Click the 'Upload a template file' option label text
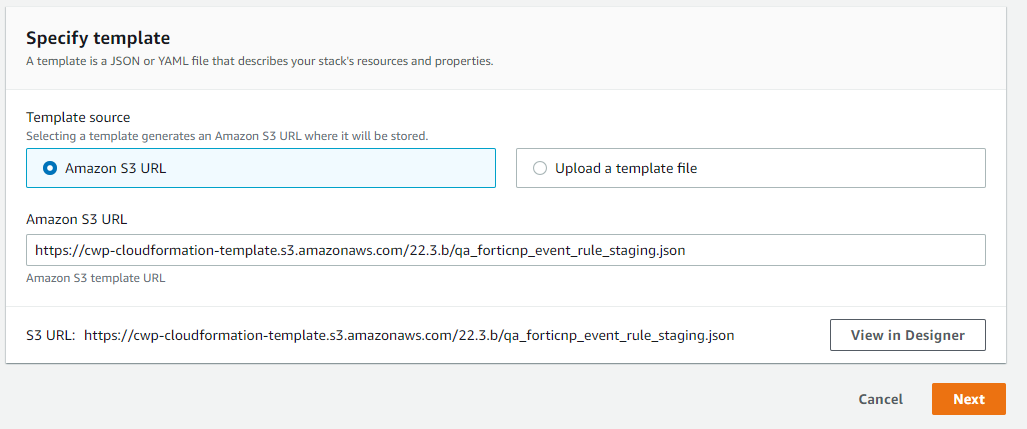This screenshot has height=429, width=1027. click(x=626, y=168)
